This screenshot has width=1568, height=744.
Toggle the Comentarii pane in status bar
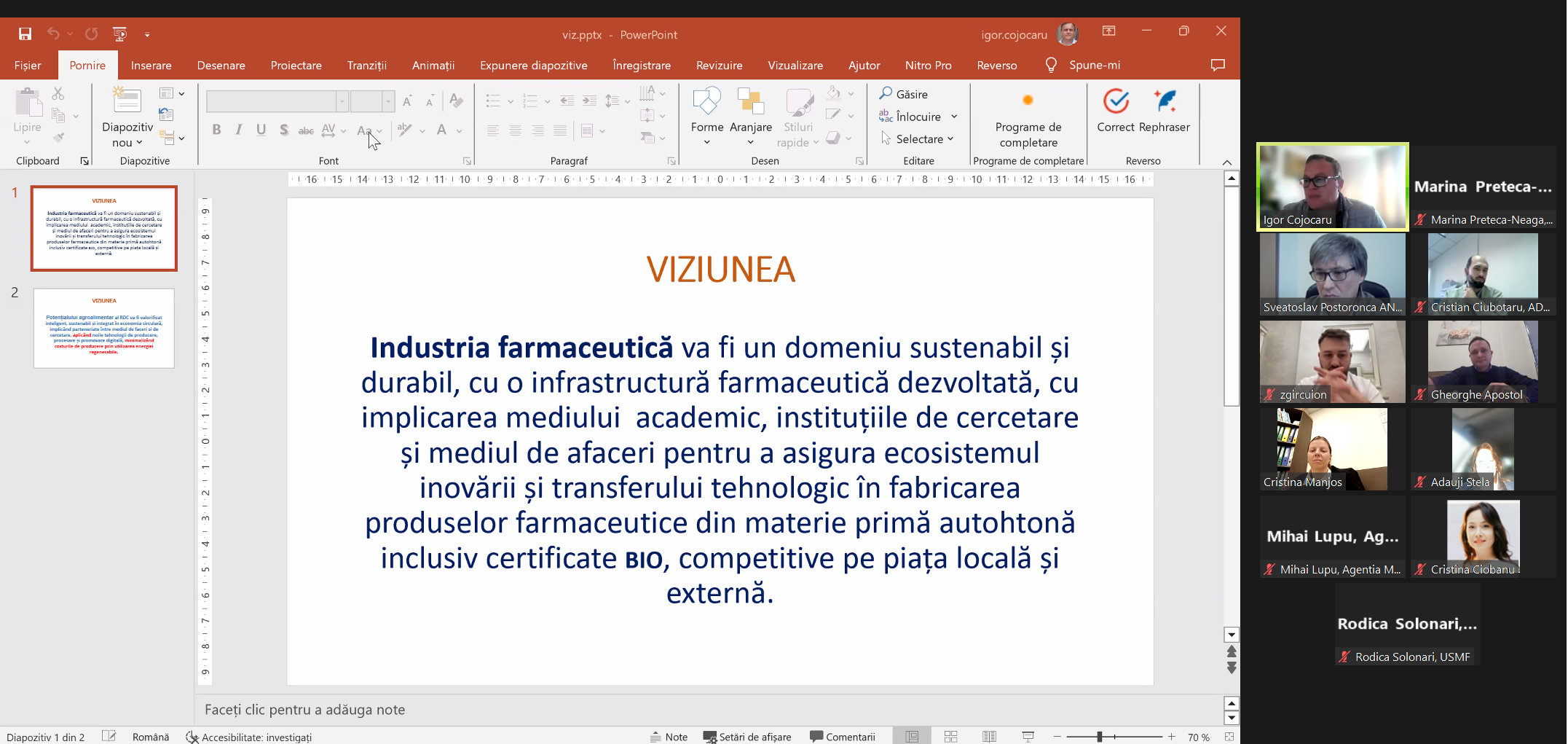843,737
